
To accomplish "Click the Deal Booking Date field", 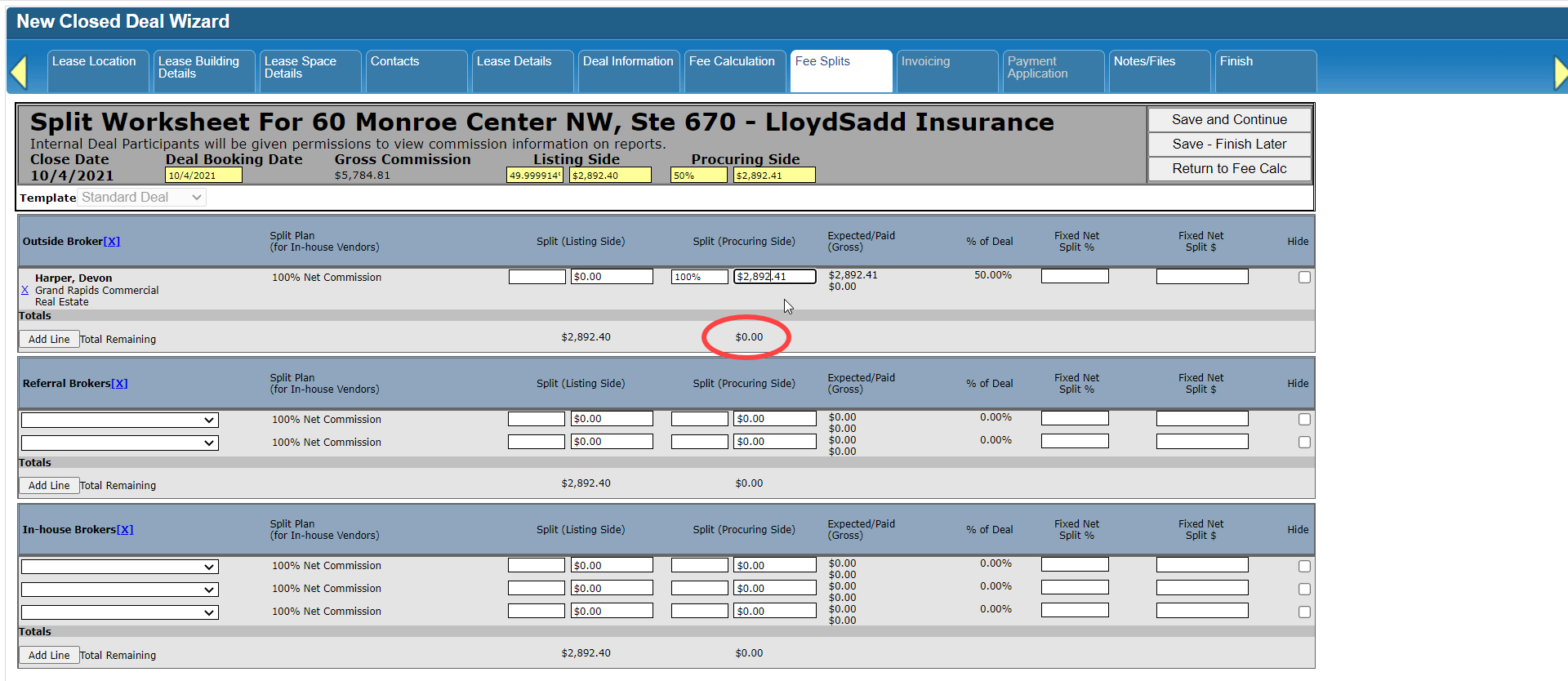I will [203, 175].
